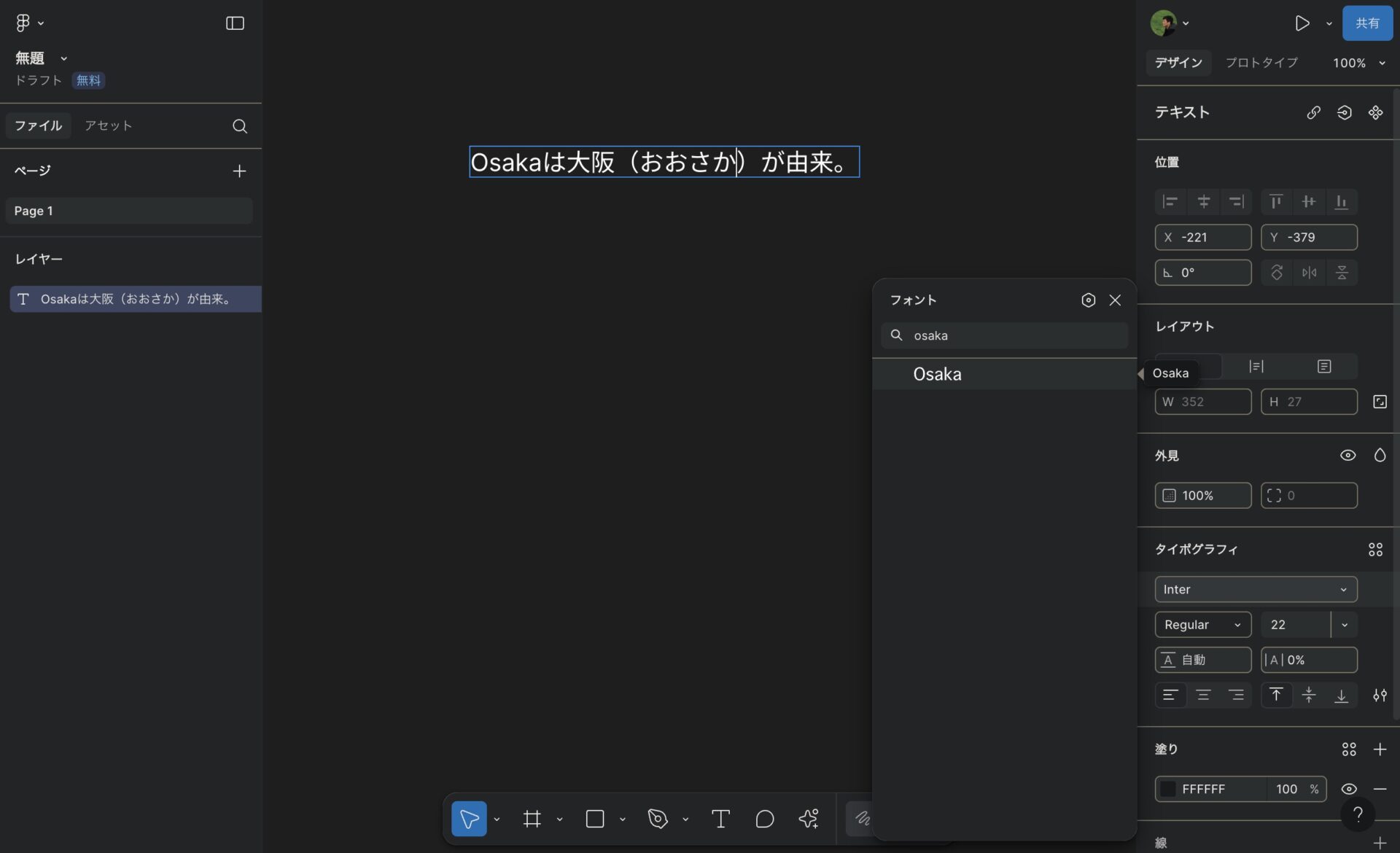Open present options chevron beside play

[1329, 23]
